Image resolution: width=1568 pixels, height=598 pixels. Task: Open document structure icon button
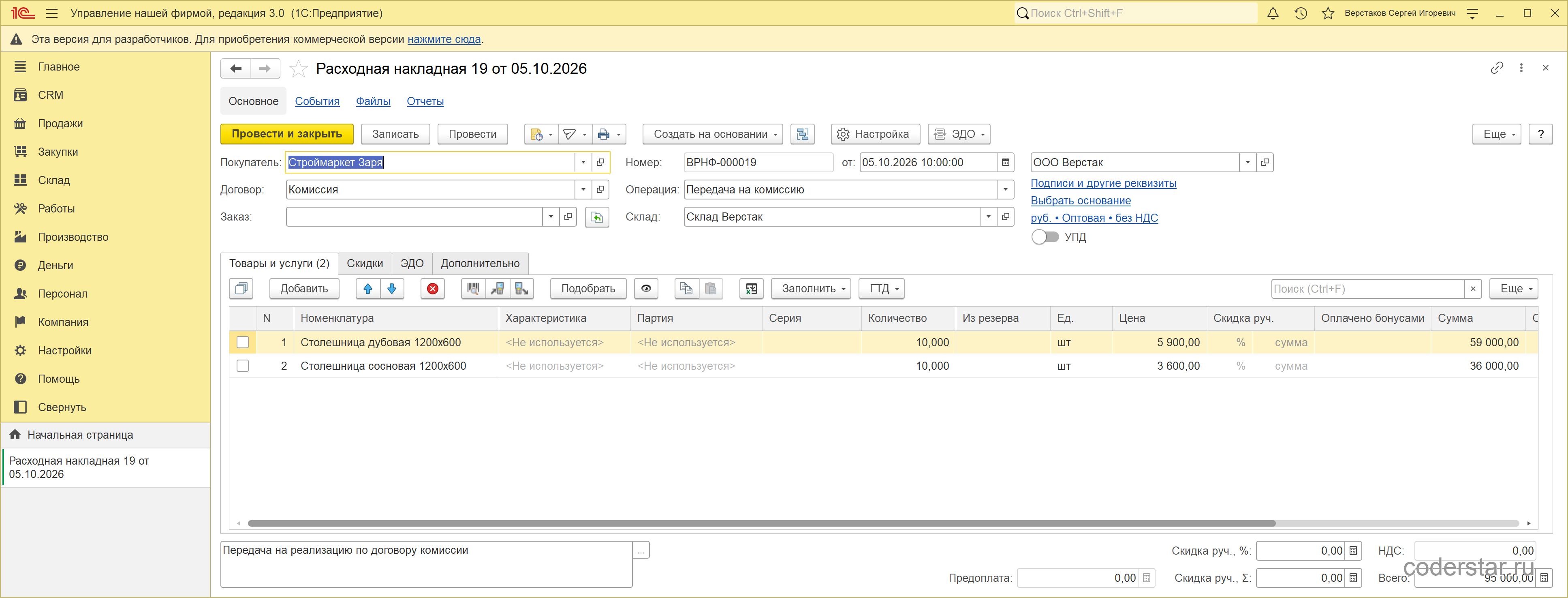pyautogui.click(x=803, y=134)
